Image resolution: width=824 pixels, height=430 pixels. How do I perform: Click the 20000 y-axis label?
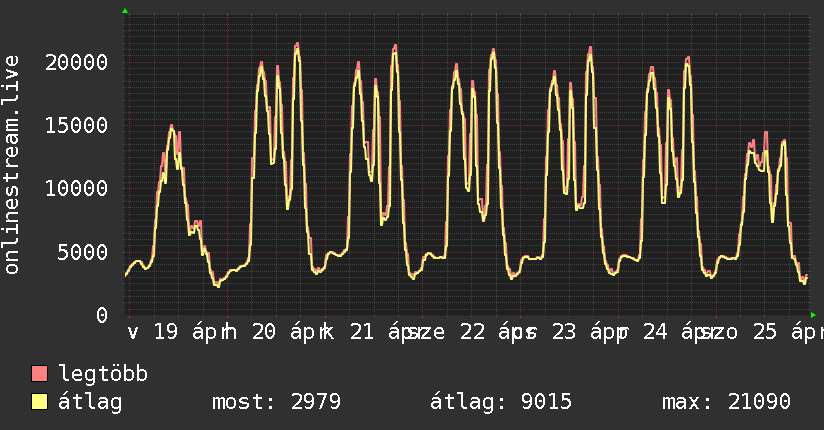tap(77, 63)
